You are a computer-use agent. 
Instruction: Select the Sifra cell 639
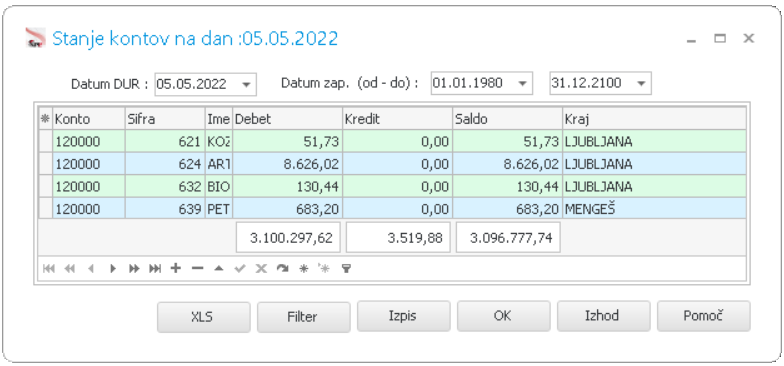[165, 209]
